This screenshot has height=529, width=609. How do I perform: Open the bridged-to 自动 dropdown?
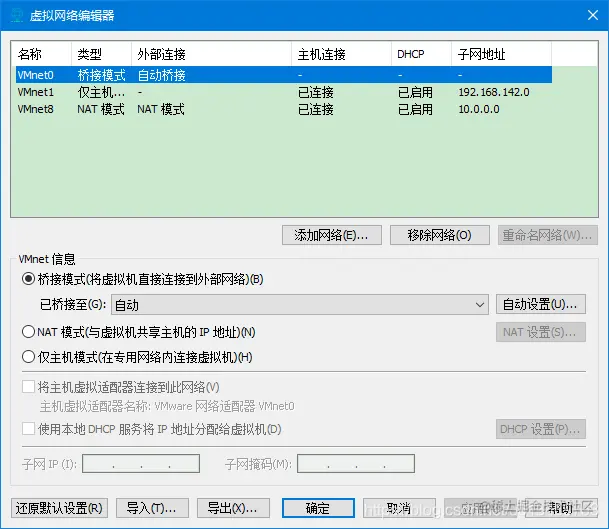(300, 305)
